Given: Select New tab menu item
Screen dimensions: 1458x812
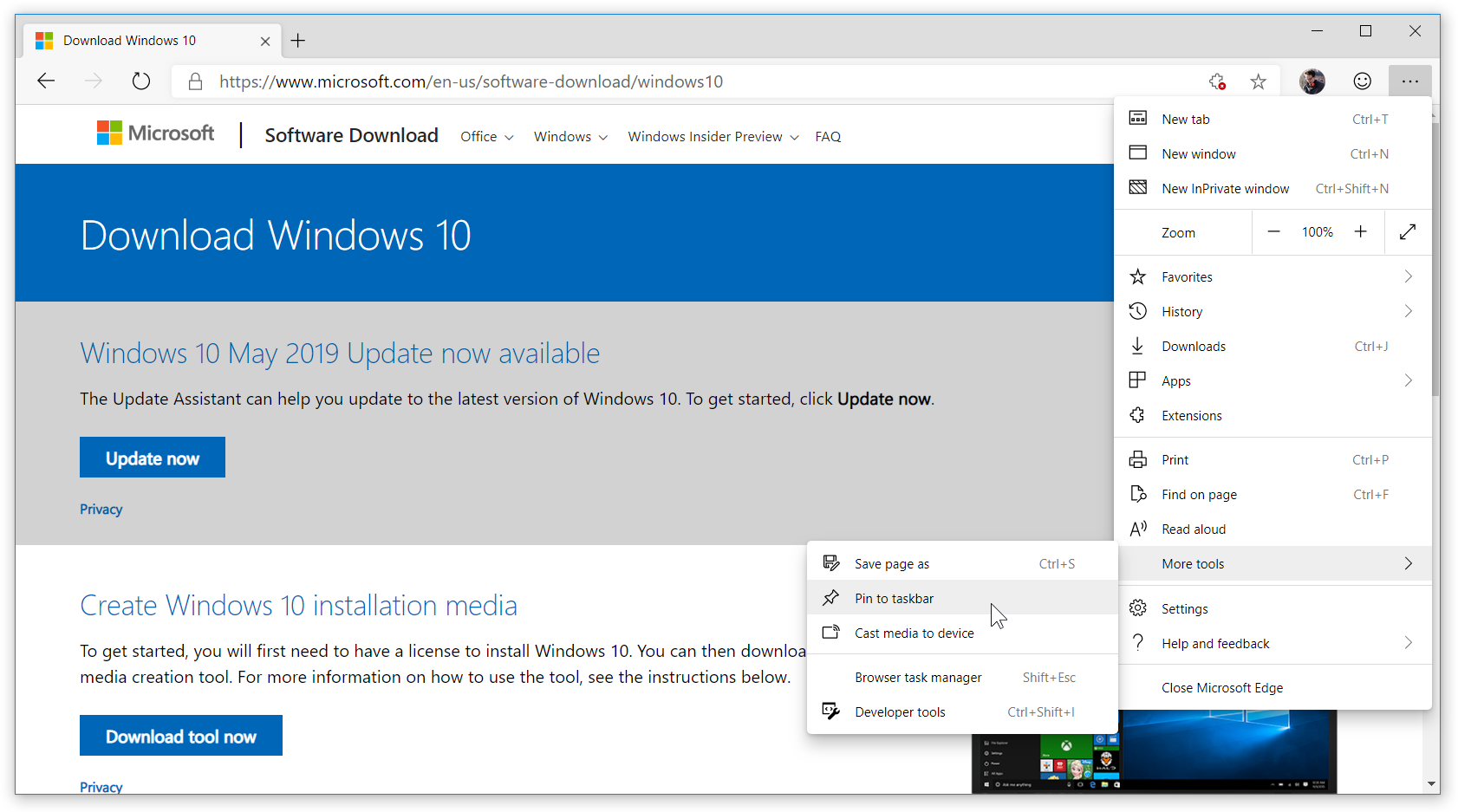Looking at the screenshot, I should click(1272, 119).
